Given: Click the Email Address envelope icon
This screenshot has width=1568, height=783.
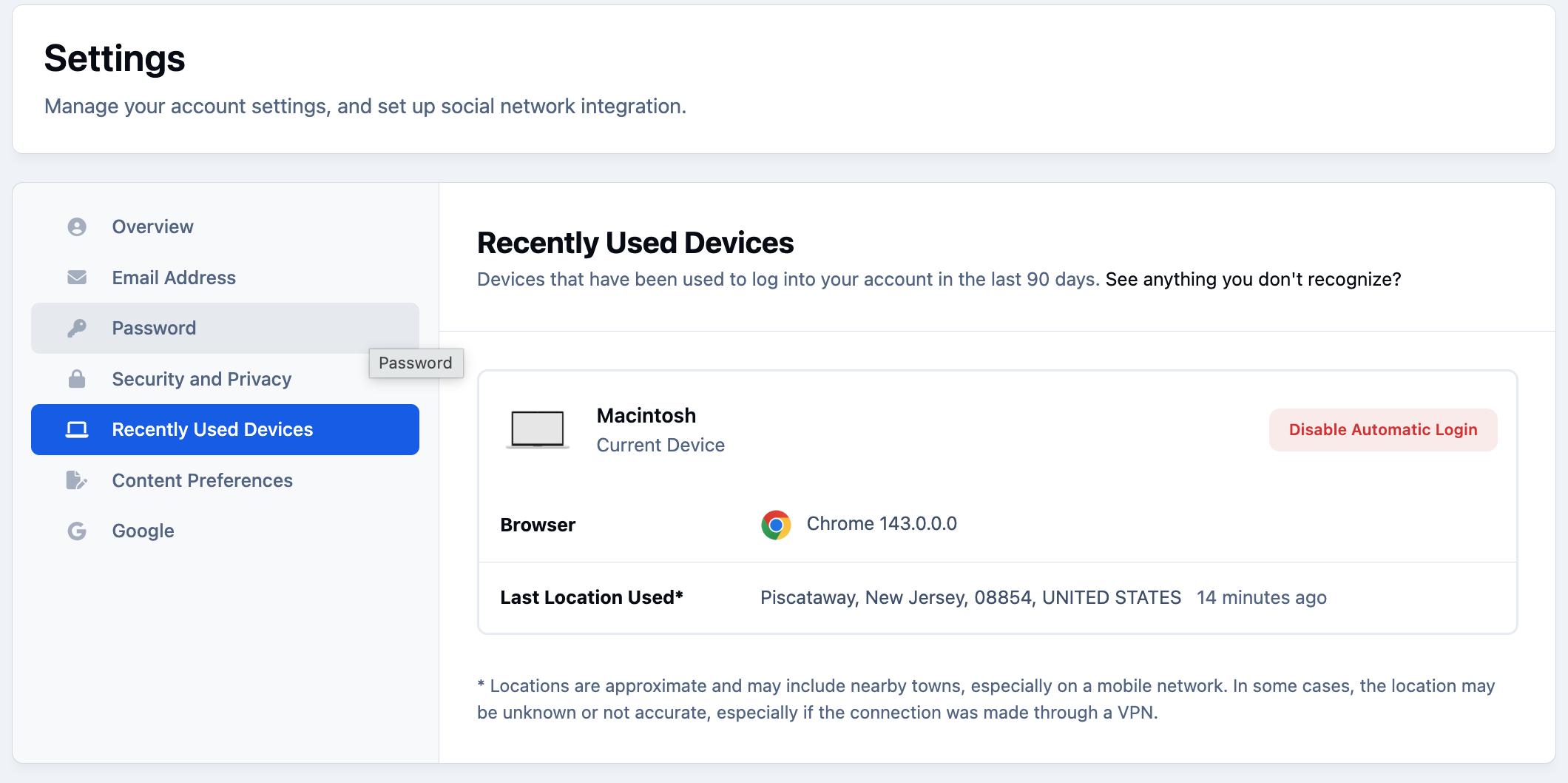Looking at the screenshot, I should pyautogui.click(x=77, y=278).
